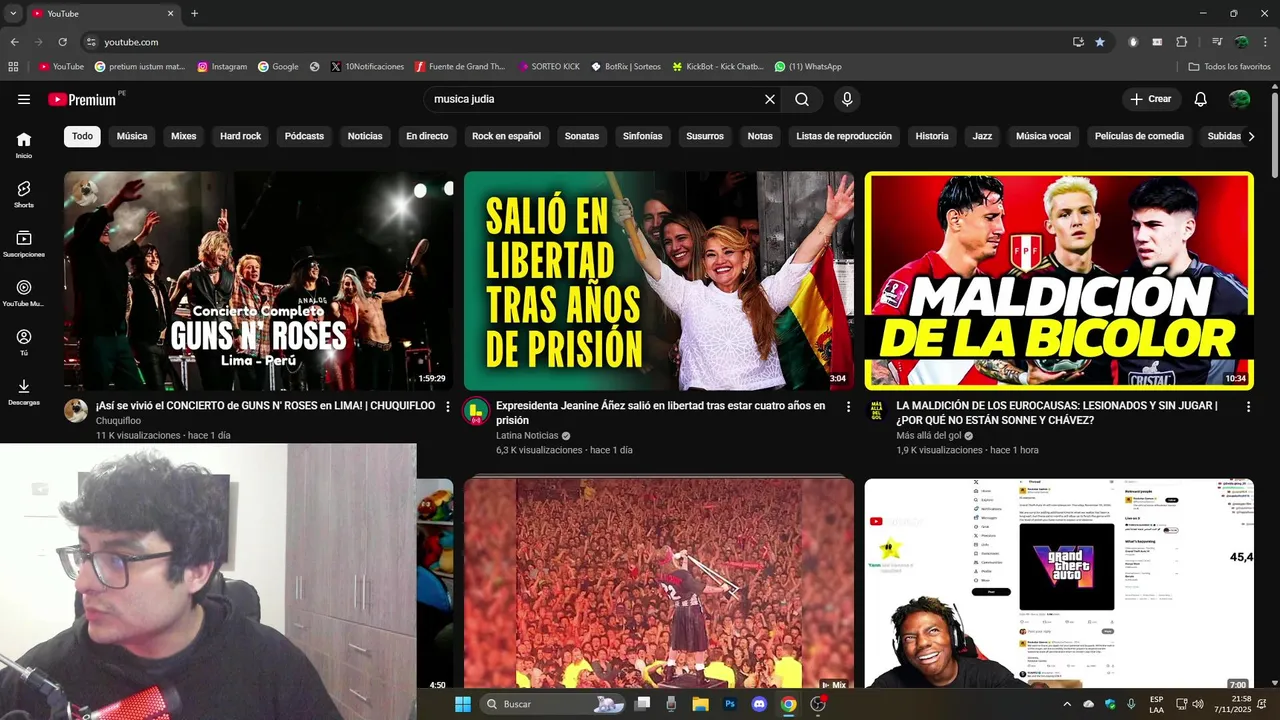1280x720 pixels.
Task: Open Suscripciones in the sidebar
Action: [x=24, y=244]
